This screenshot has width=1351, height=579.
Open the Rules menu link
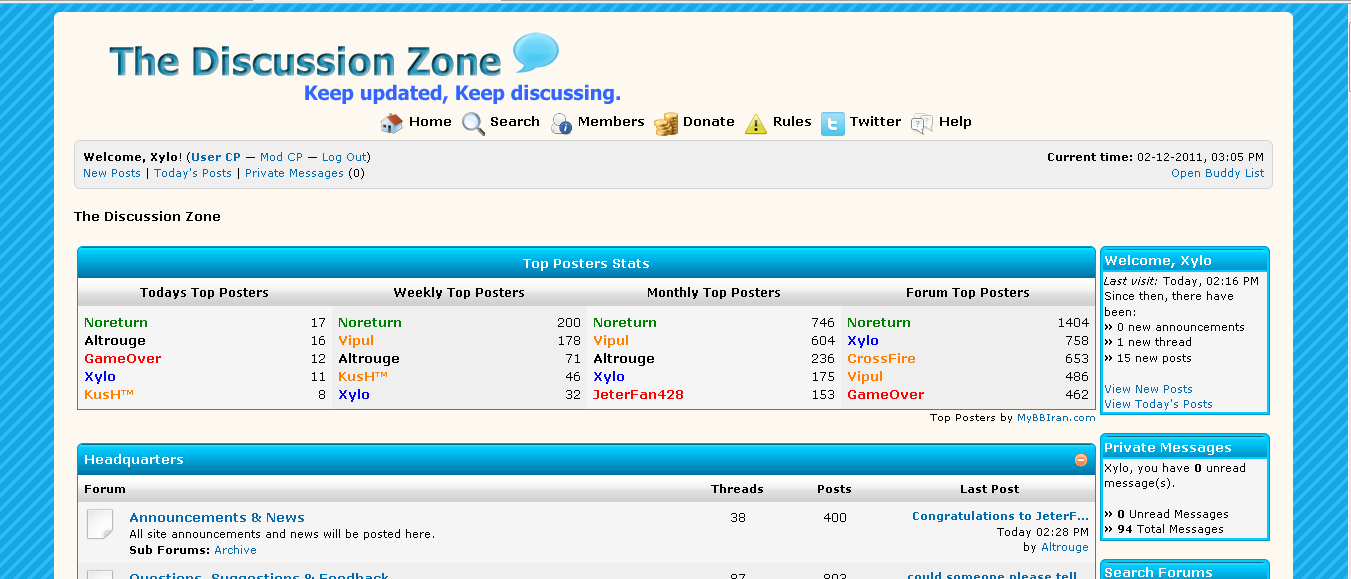[x=792, y=122]
